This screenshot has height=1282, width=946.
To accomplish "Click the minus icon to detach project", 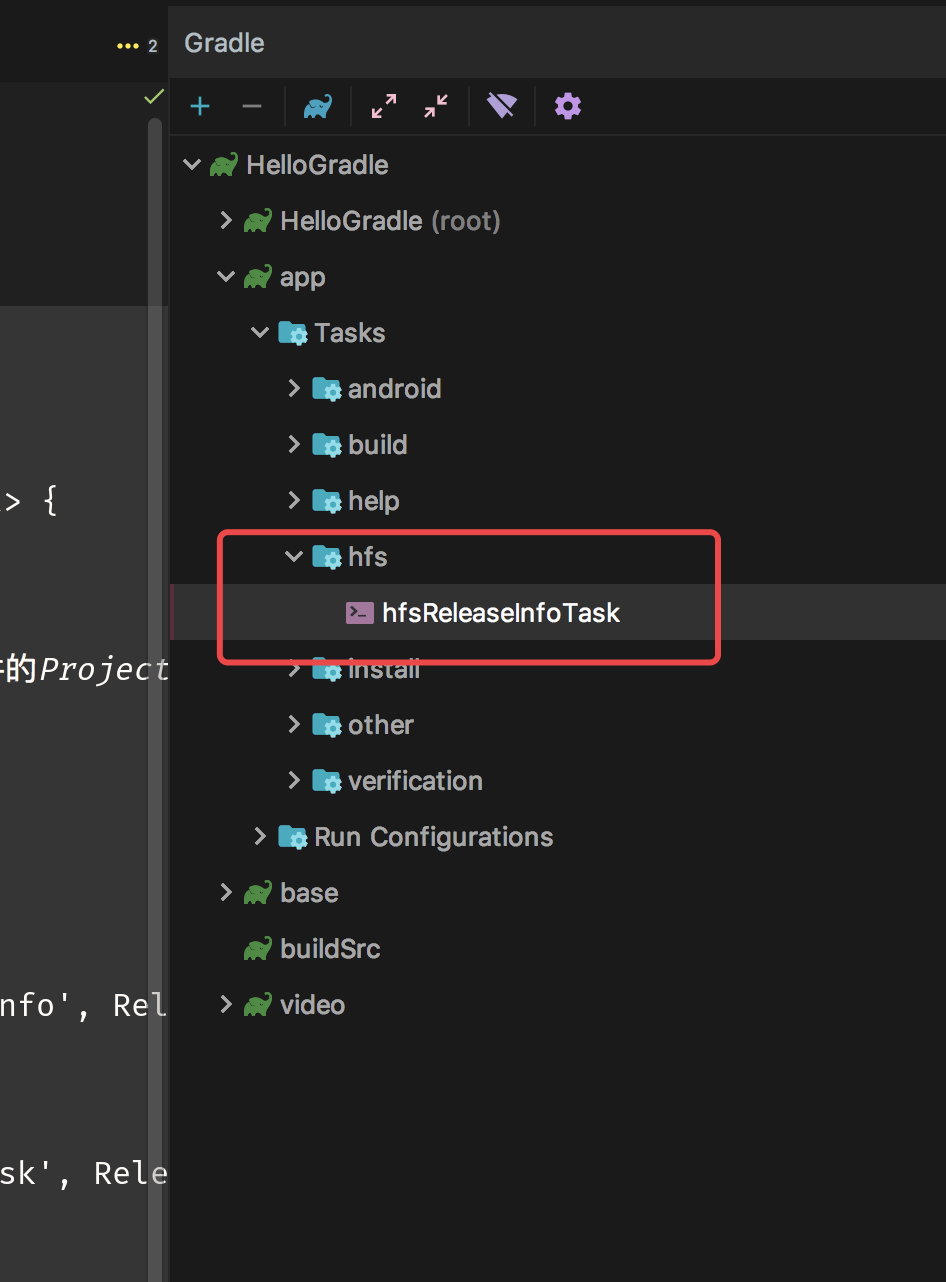I will click(x=252, y=106).
